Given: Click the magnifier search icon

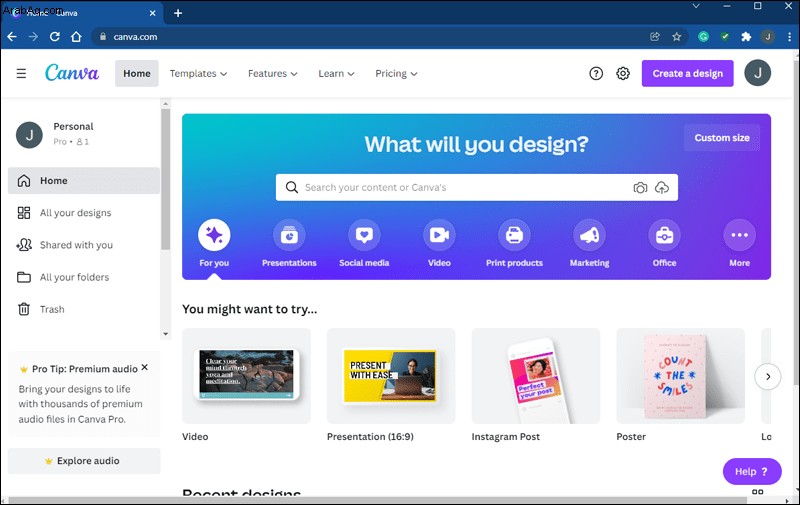Looking at the screenshot, I should click(292, 187).
